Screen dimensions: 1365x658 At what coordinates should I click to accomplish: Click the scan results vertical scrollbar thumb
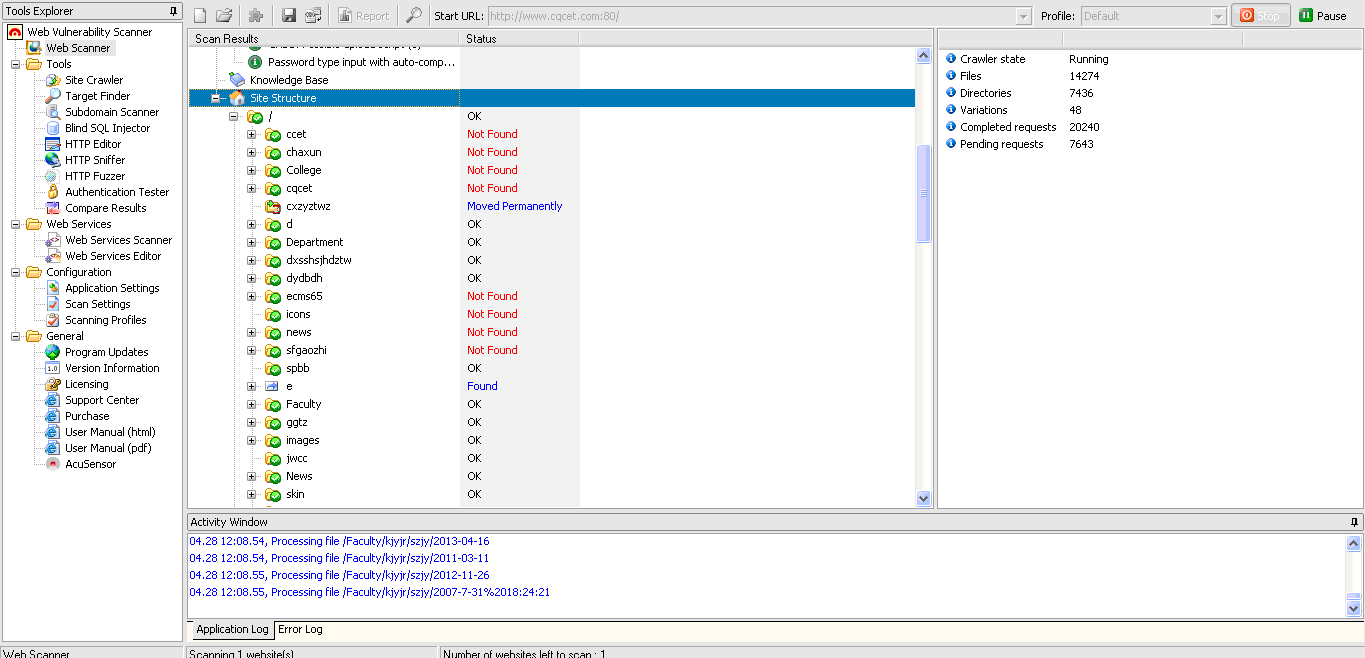point(923,193)
